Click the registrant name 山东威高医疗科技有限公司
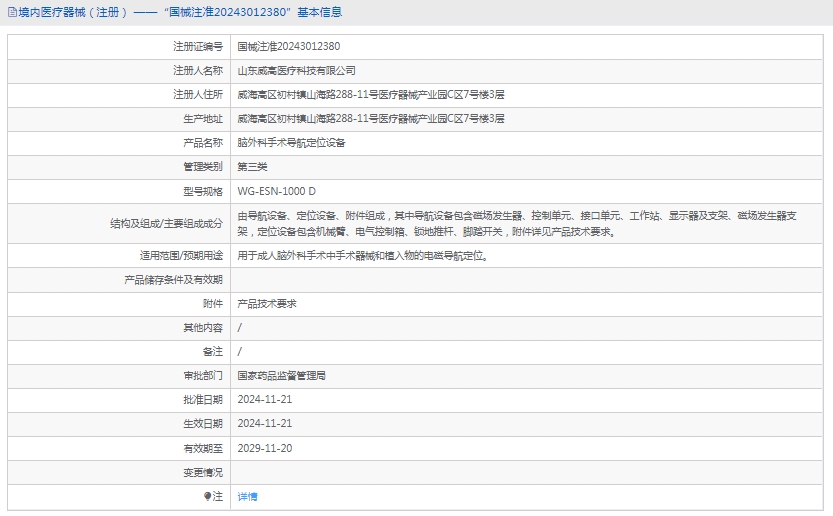The image size is (833, 516). 296,71
